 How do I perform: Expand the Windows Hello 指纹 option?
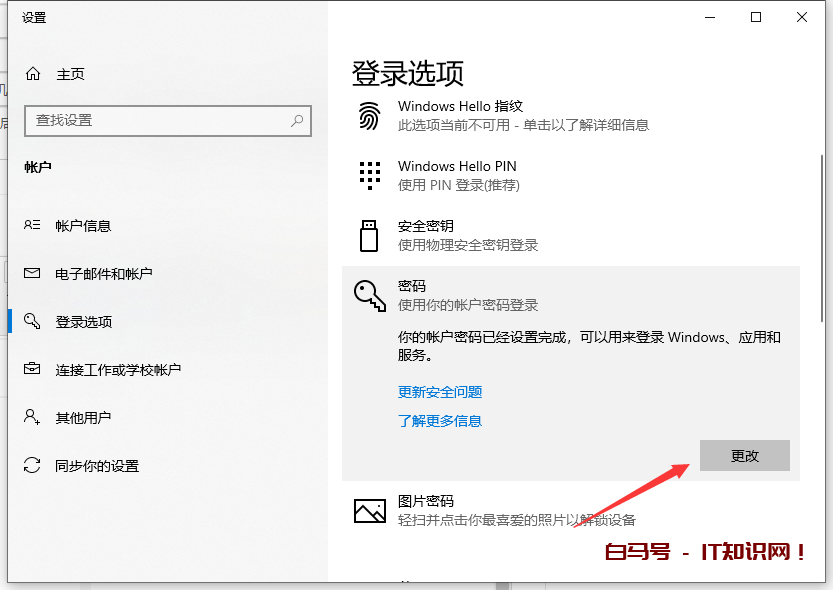click(x=461, y=106)
